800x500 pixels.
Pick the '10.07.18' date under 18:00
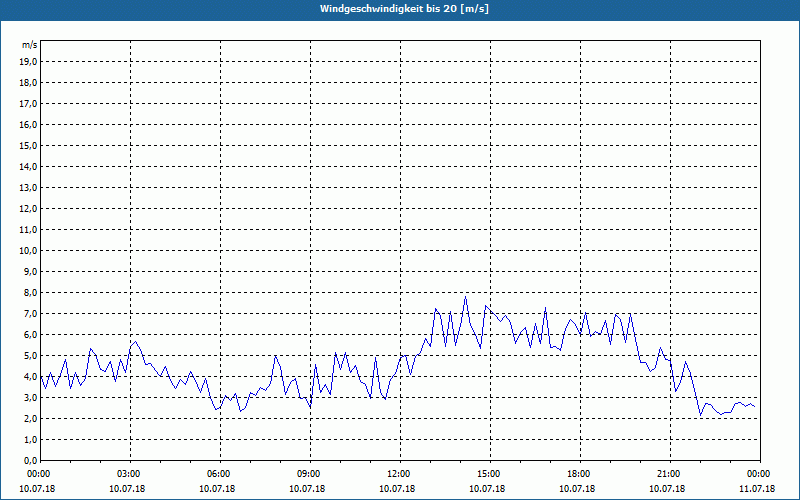point(577,489)
